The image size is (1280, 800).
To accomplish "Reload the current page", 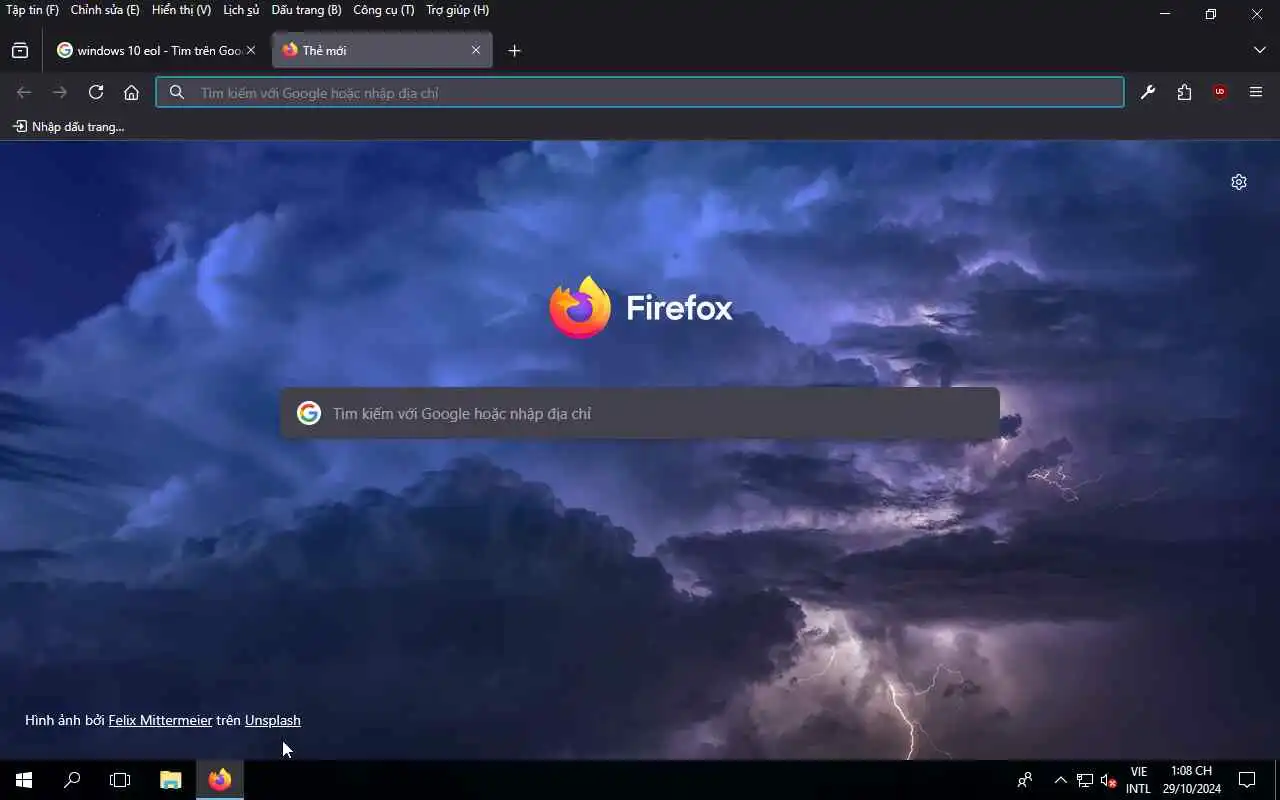I will pos(96,93).
